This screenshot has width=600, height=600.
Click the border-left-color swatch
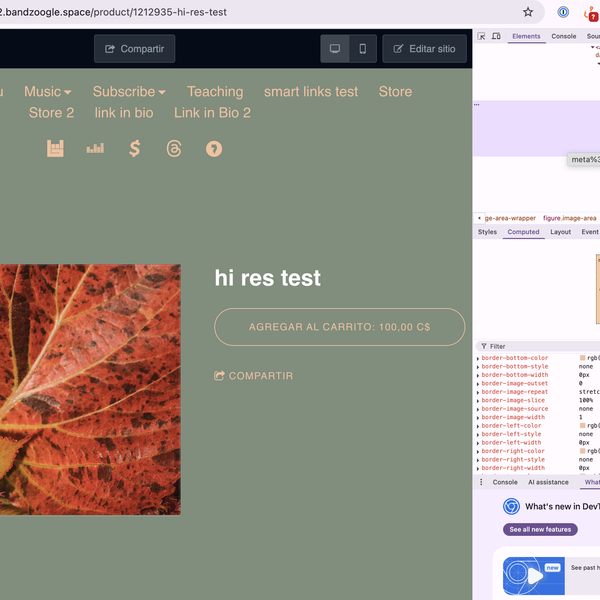(582, 426)
